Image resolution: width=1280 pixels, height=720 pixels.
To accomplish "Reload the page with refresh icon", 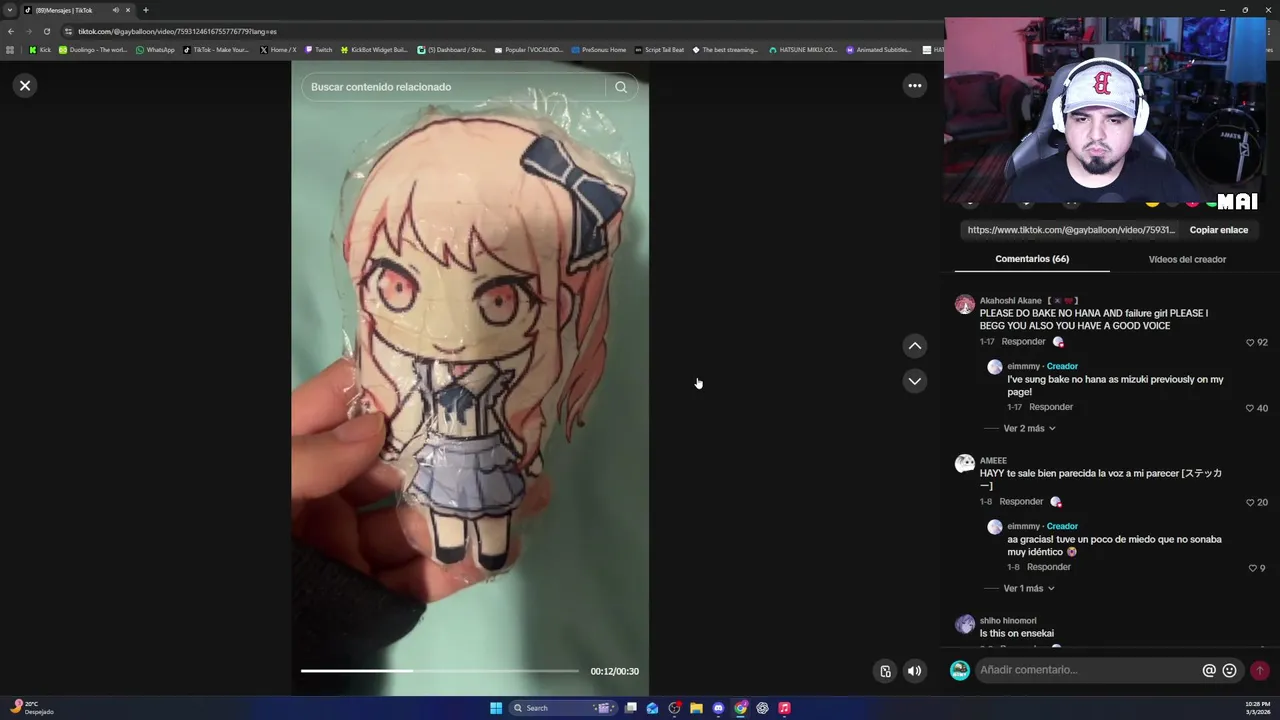I will click(x=46, y=31).
